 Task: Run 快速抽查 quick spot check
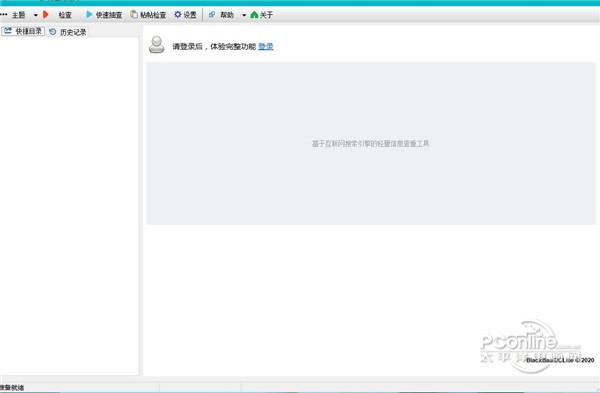(109, 15)
